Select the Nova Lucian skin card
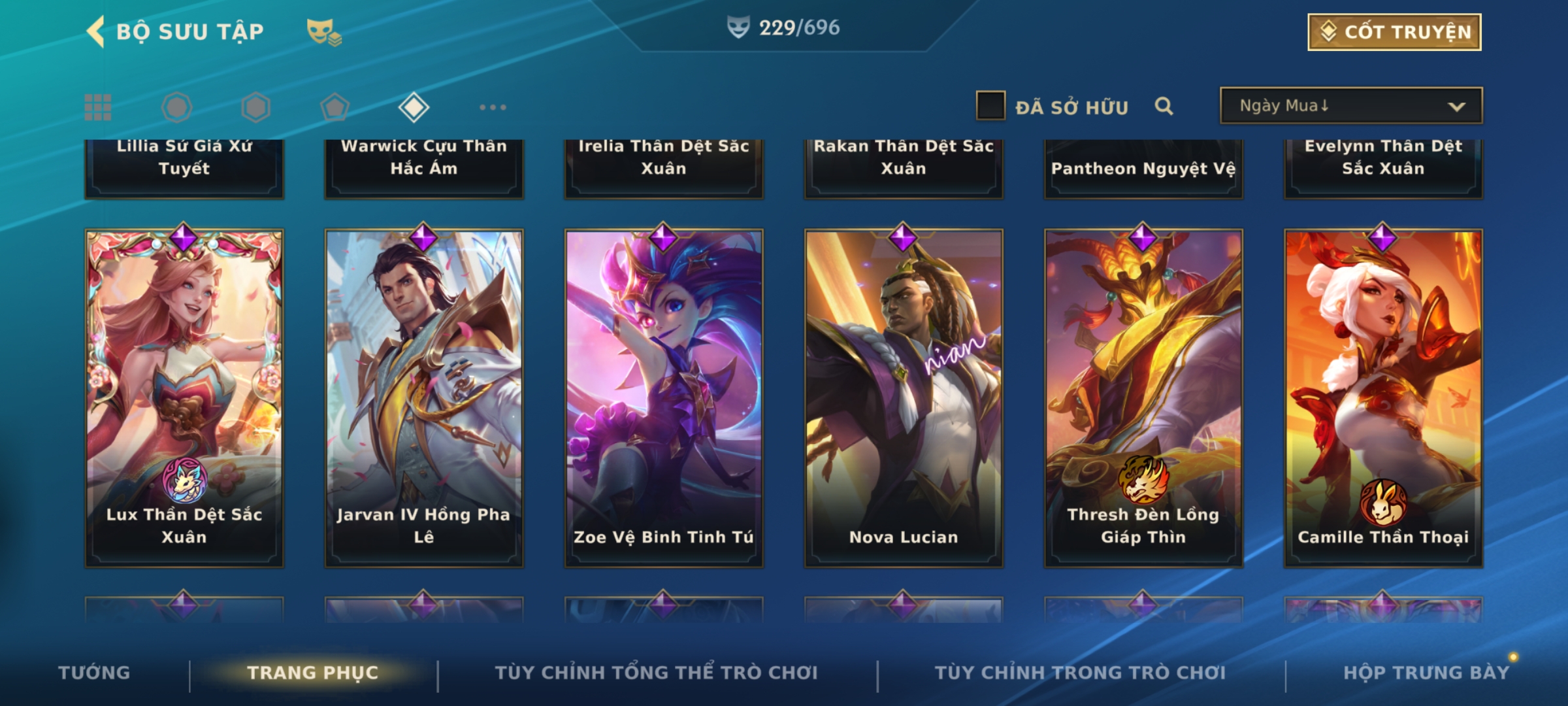 click(x=904, y=398)
